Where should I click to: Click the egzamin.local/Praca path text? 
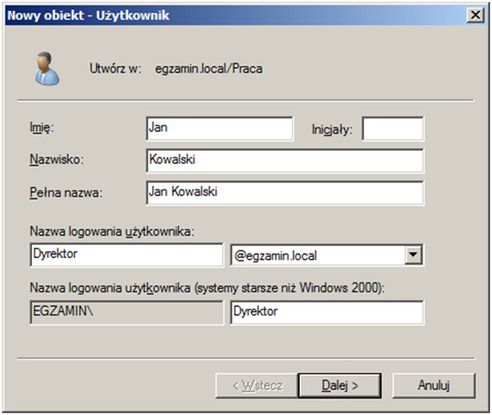coord(209,69)
